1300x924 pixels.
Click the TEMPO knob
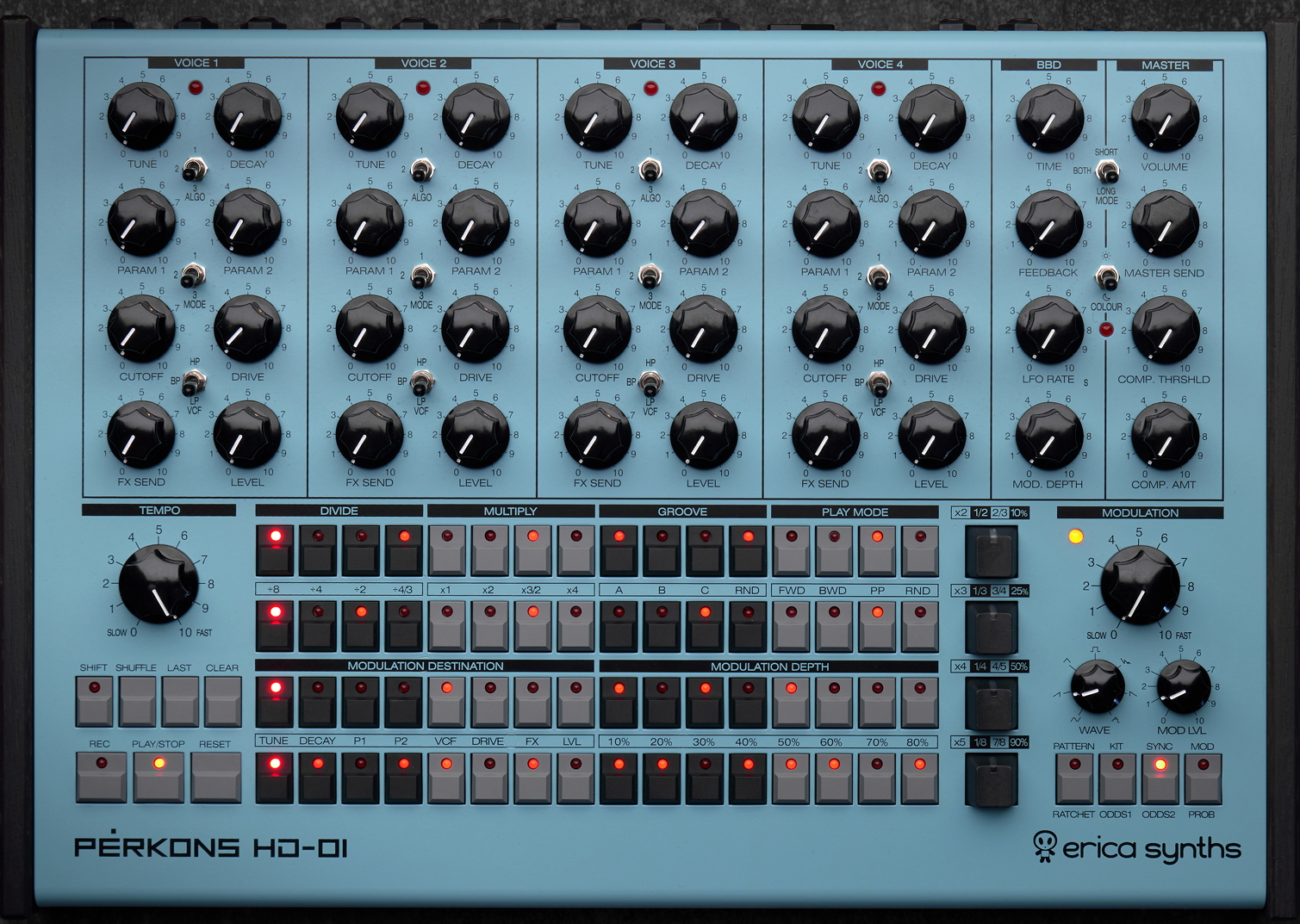pyautogui.click(x=159, y=584)
